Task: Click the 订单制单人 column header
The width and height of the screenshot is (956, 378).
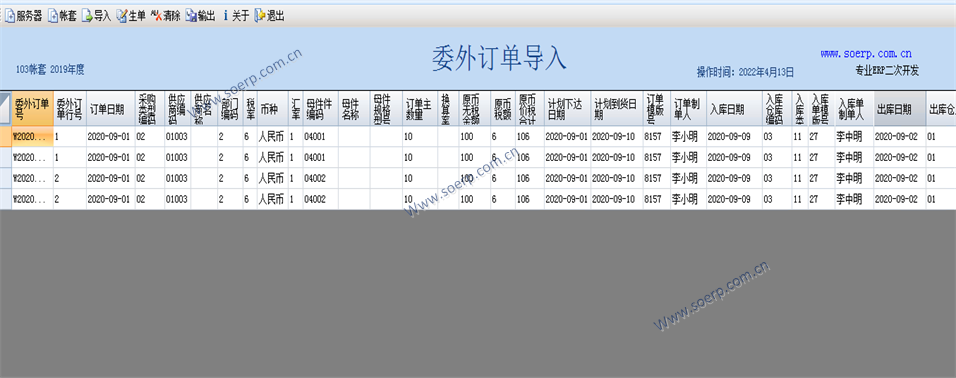Action: 688,109
